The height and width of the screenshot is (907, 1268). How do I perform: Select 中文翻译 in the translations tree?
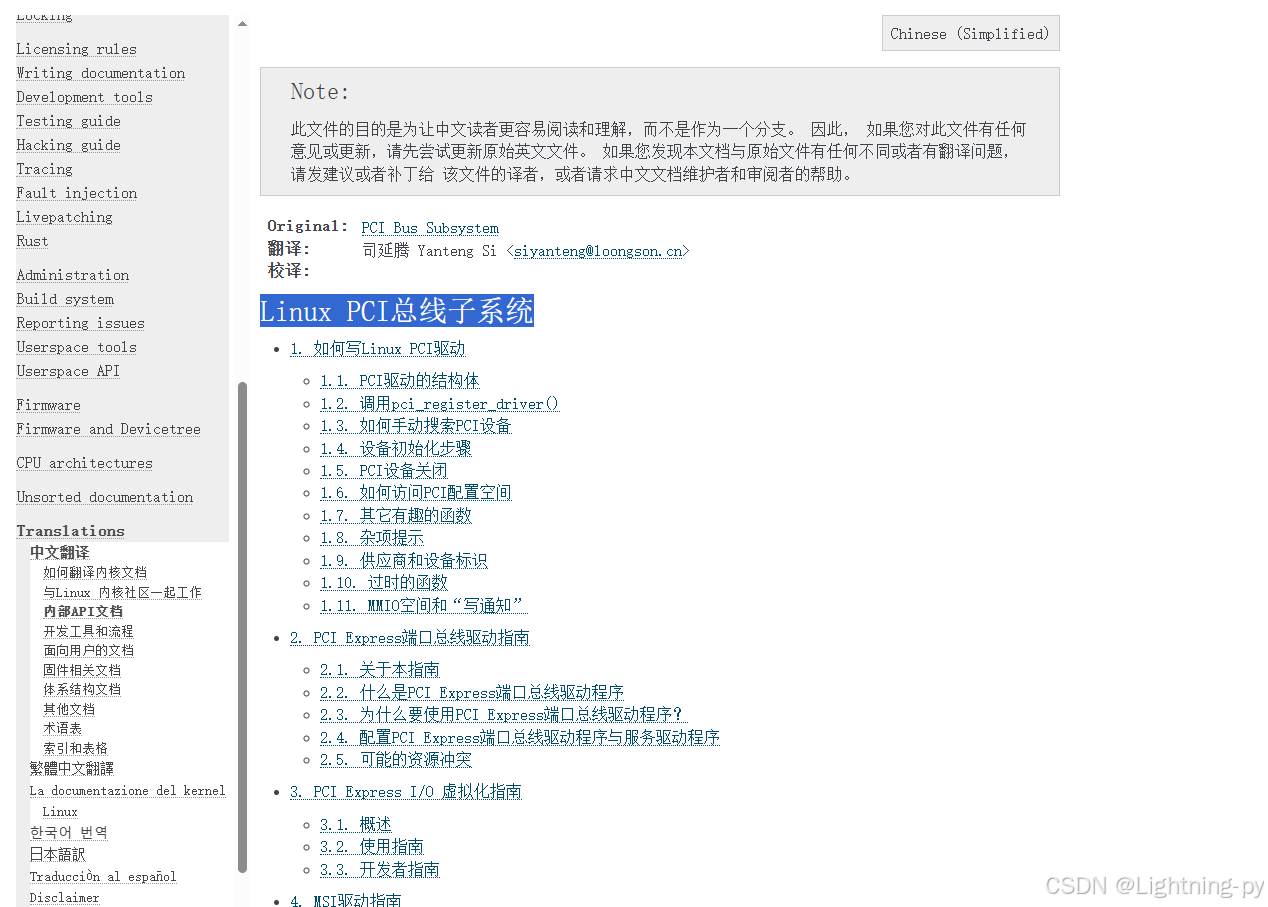59,552
